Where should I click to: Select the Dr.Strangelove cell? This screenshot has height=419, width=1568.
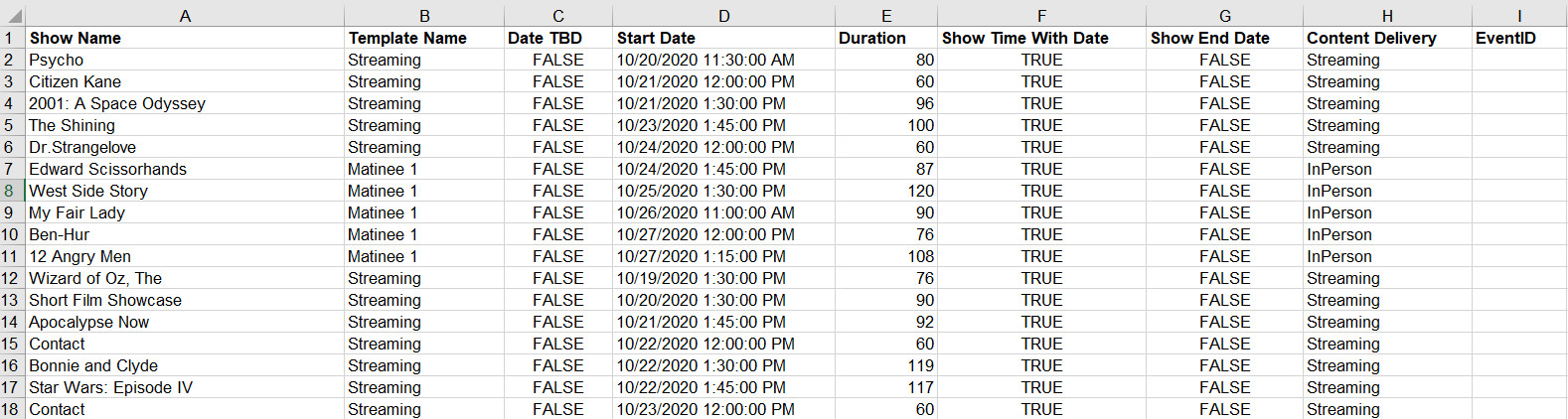coord(185,147)
